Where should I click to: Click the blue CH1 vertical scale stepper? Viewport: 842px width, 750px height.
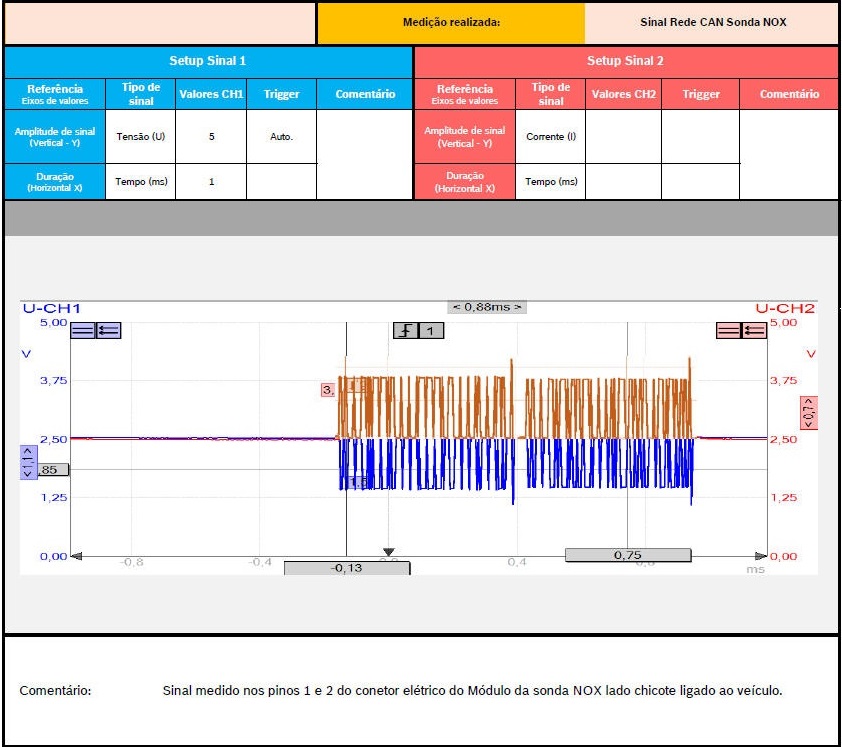point(28,462)
